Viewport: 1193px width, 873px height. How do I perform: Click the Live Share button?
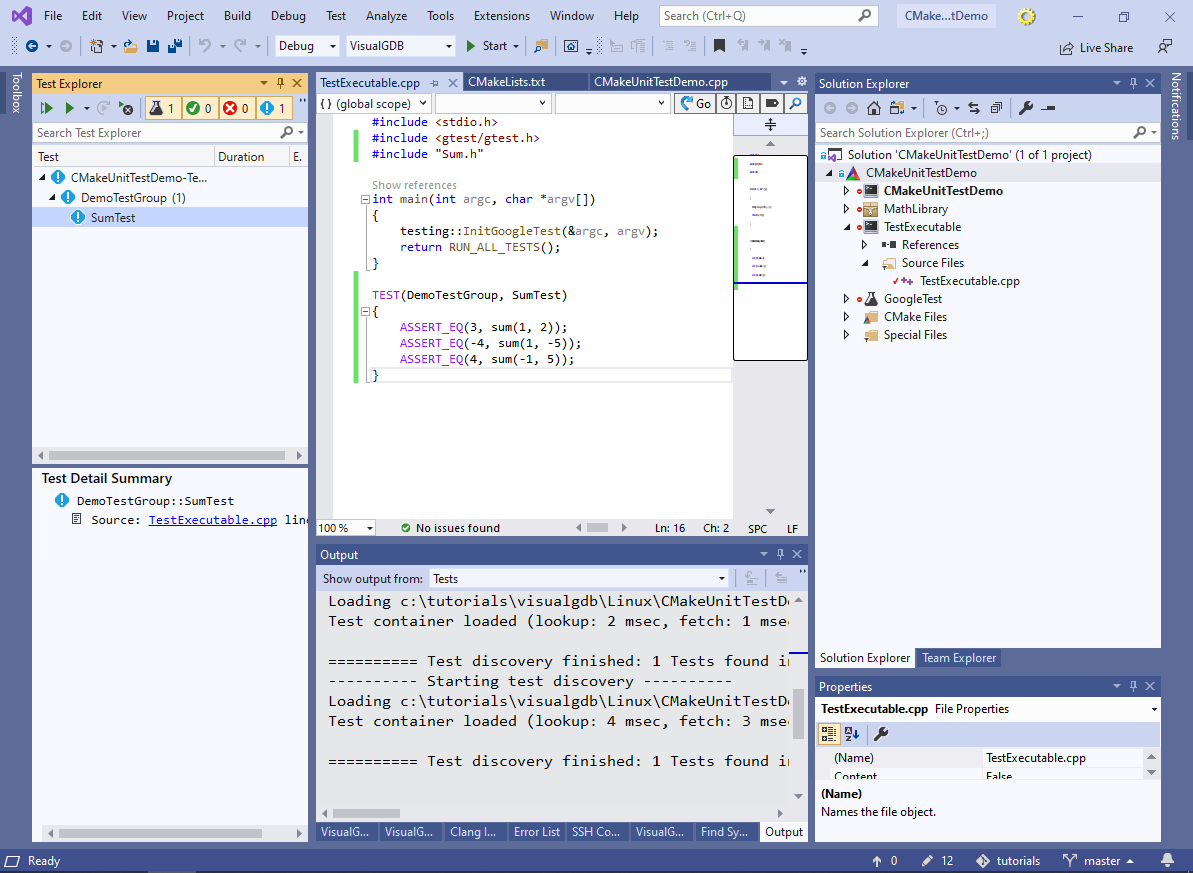coord(1096,47)
